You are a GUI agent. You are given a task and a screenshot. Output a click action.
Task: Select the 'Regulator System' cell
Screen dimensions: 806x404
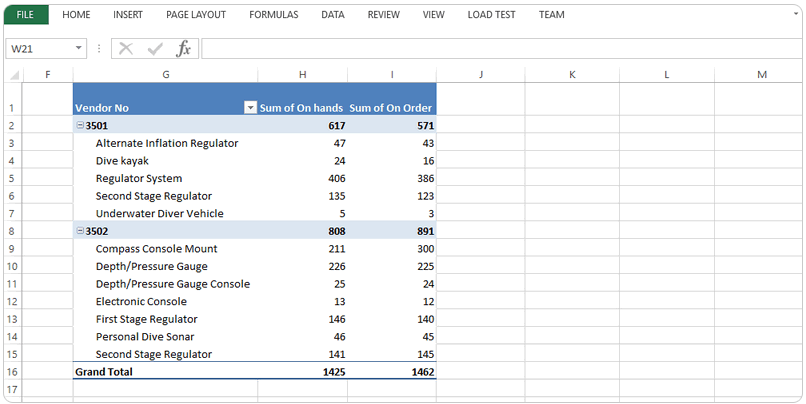tap(166, 178)
